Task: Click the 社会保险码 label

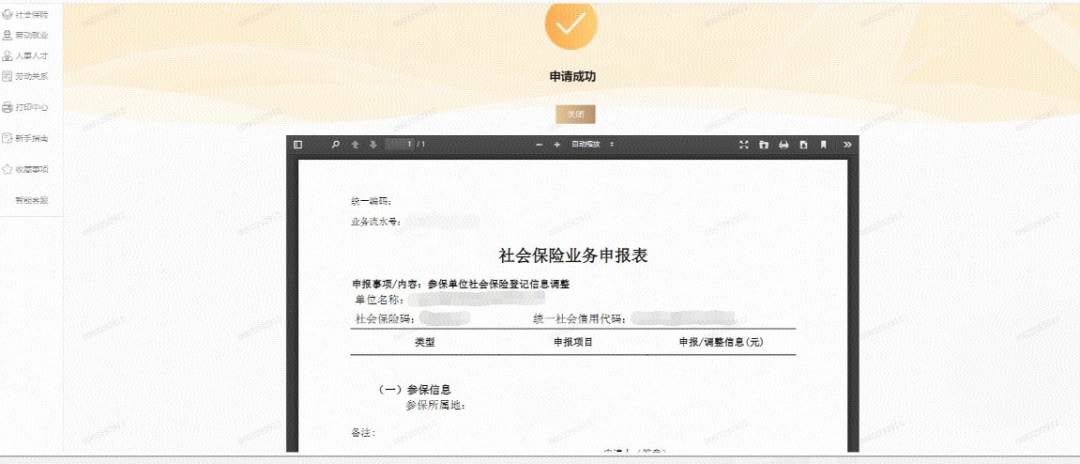Action: point(384,319)
